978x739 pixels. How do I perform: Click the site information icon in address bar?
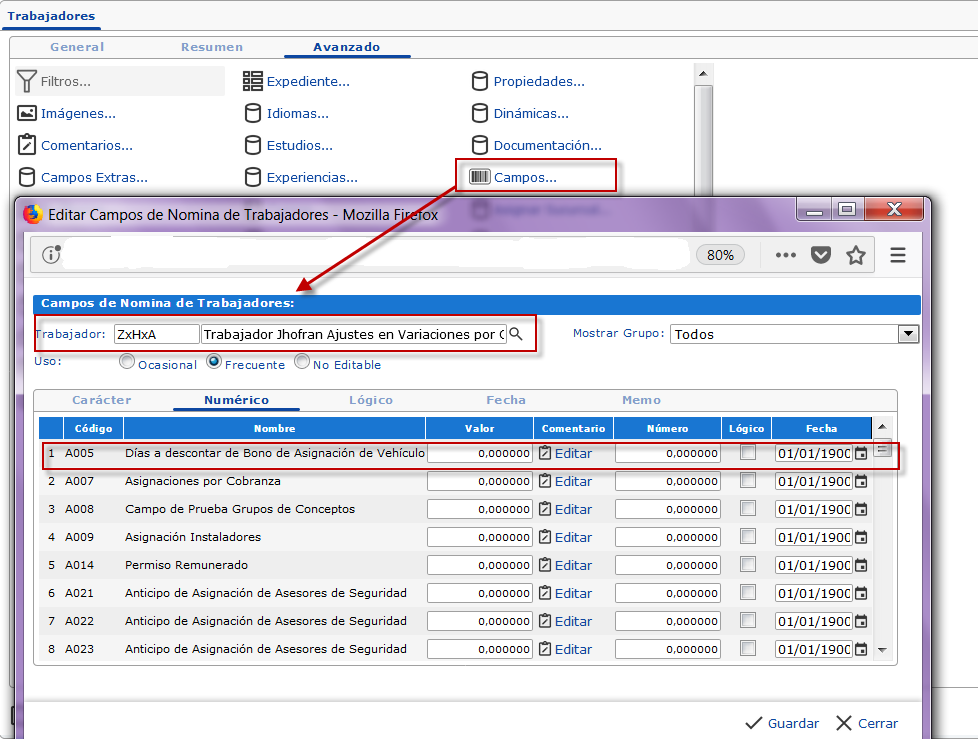click(x=50, y=255)
